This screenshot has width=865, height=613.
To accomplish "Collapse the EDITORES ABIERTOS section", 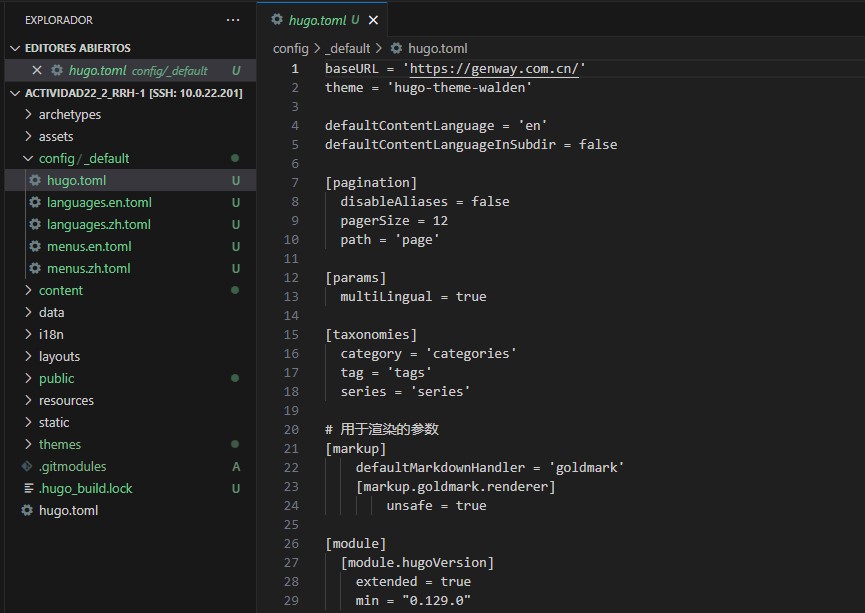I will click(15, 48).
